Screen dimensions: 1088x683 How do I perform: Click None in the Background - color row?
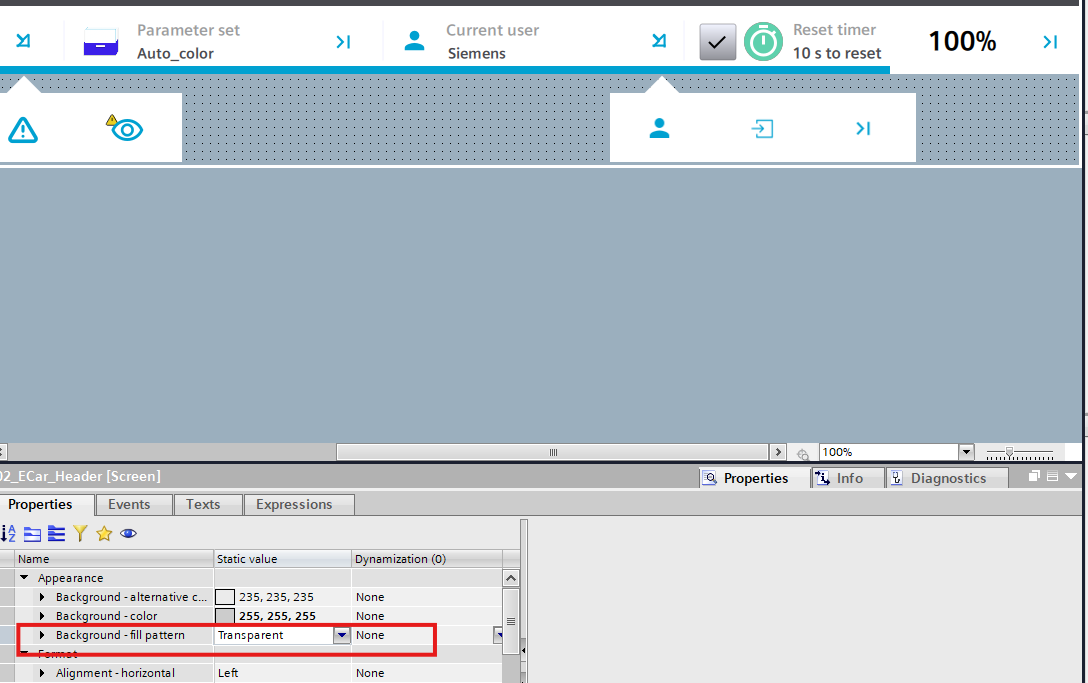[x=370, y=616]
